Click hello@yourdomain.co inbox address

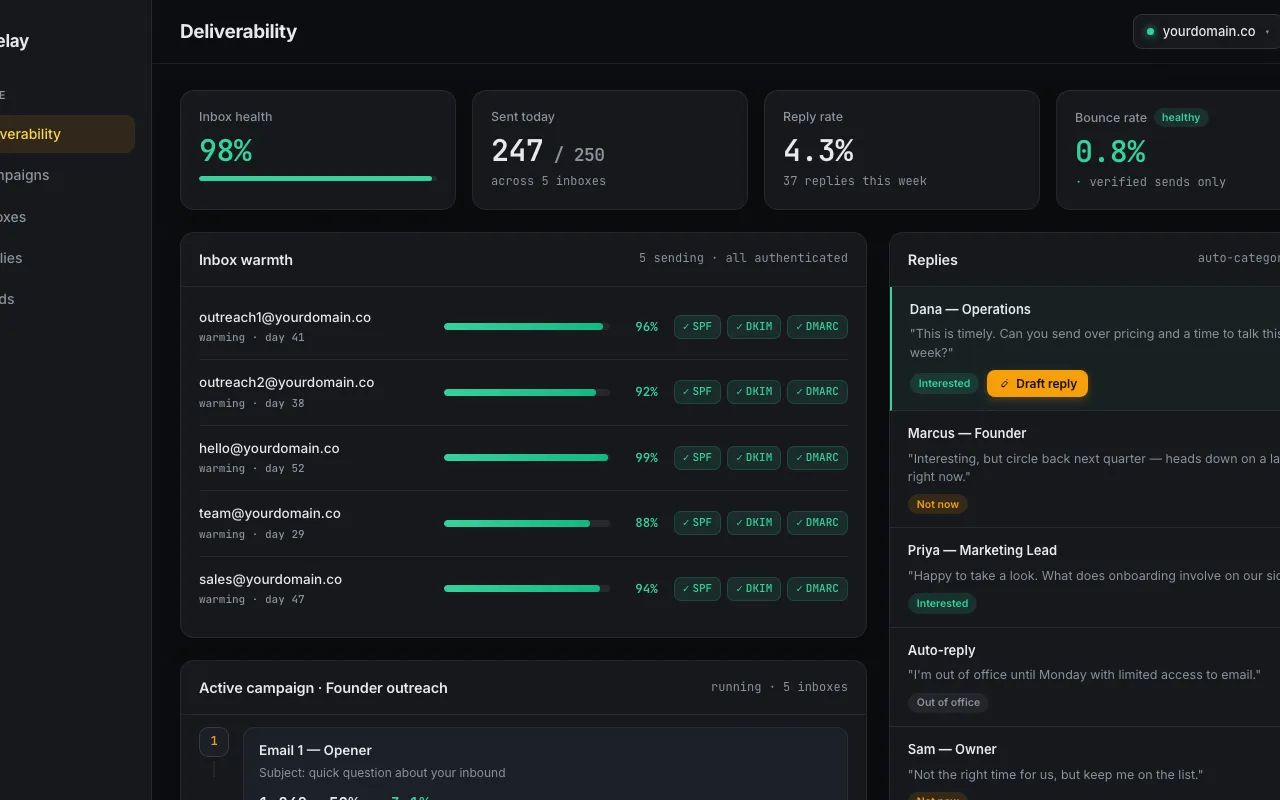pos(269,448)
